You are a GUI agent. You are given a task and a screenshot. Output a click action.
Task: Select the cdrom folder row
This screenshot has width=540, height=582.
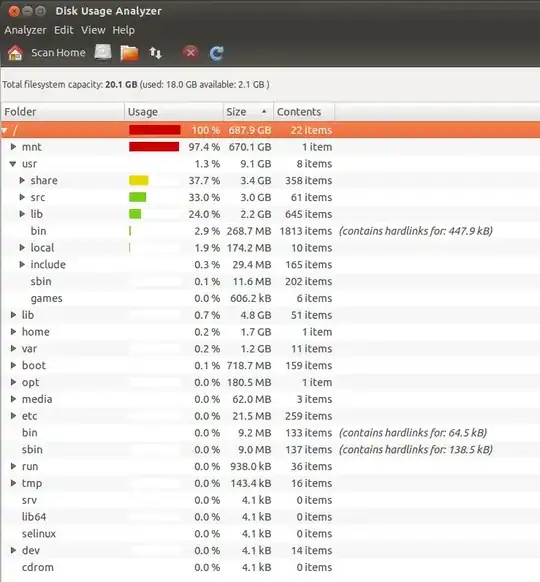(270, 567)
